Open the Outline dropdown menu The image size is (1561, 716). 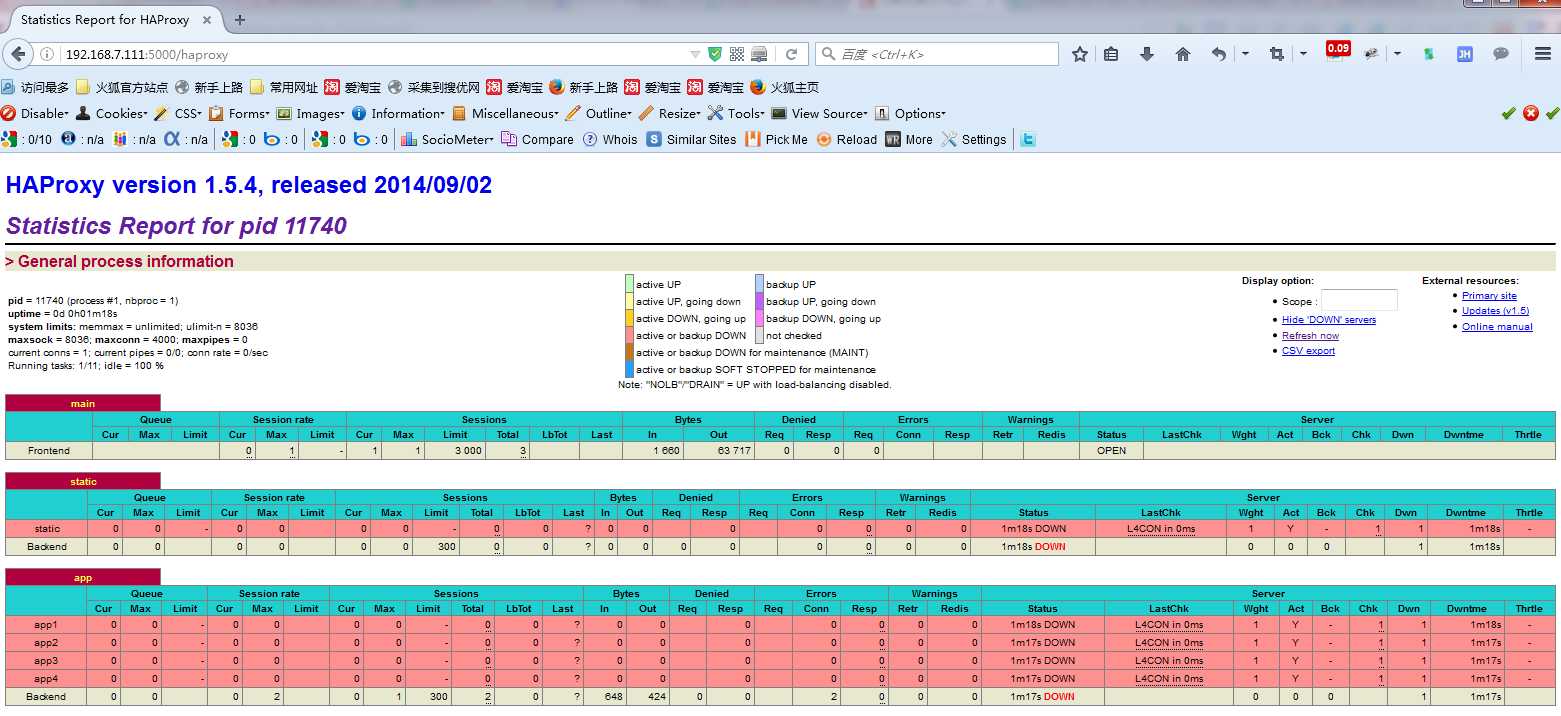[x=598, y=113]
